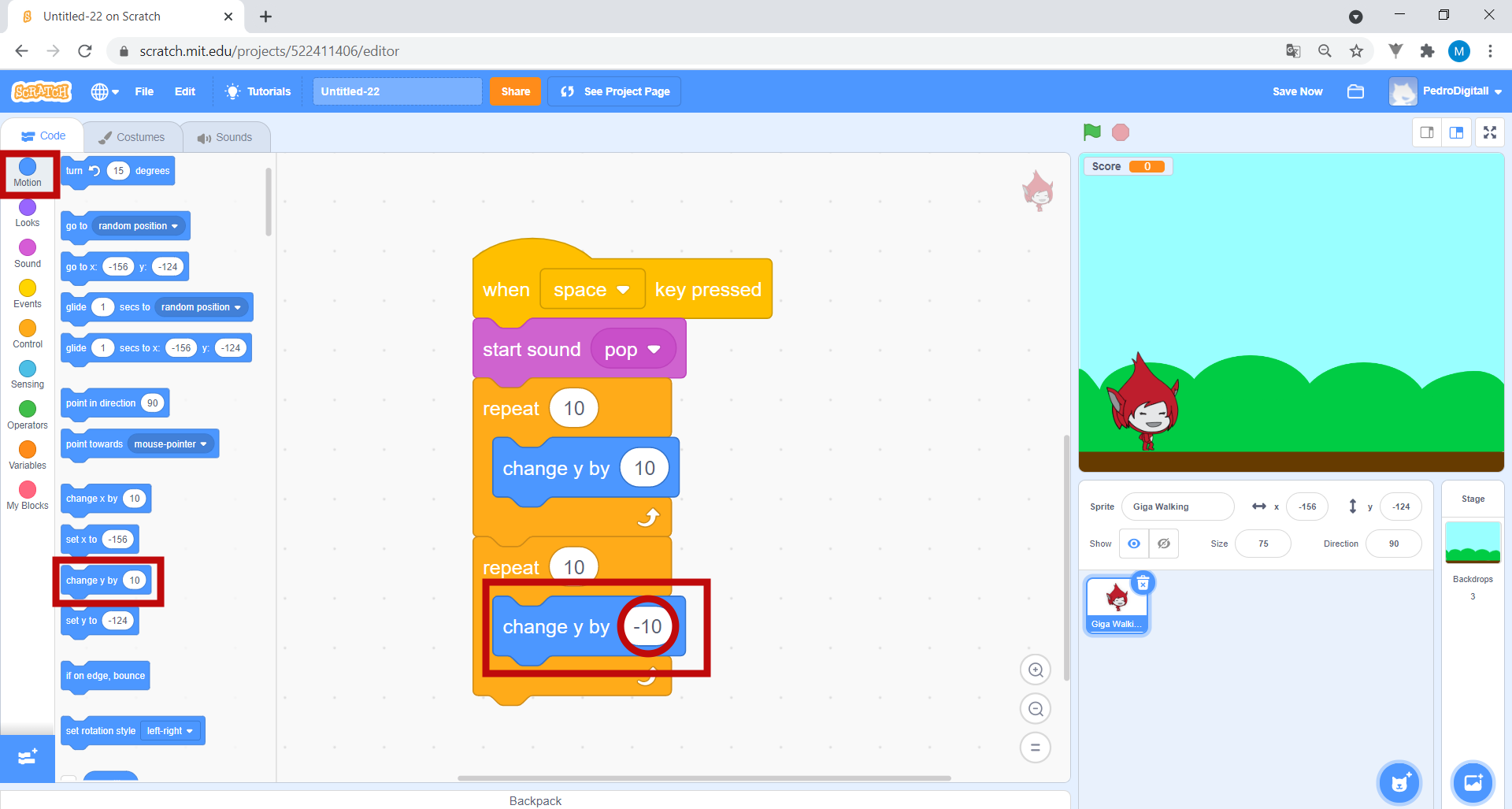Reset workspace zoom to default
The height and width of the screenshot is (809, 1512).
coord(1036,748)
